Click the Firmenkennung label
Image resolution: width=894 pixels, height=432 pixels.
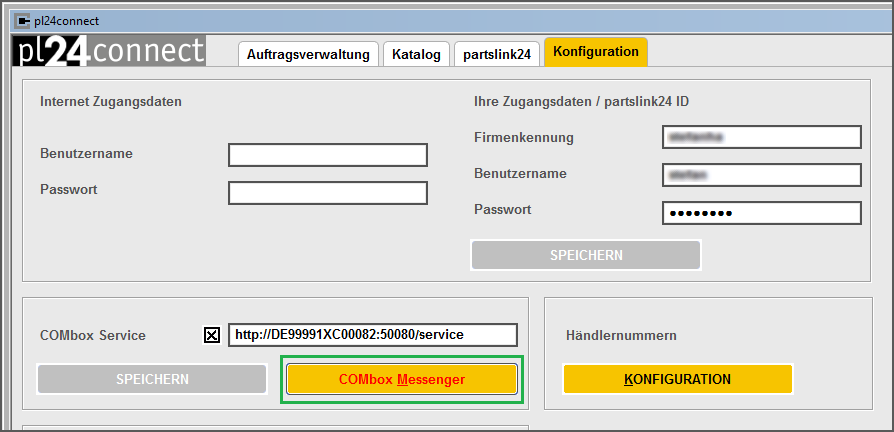coord(524,137)
